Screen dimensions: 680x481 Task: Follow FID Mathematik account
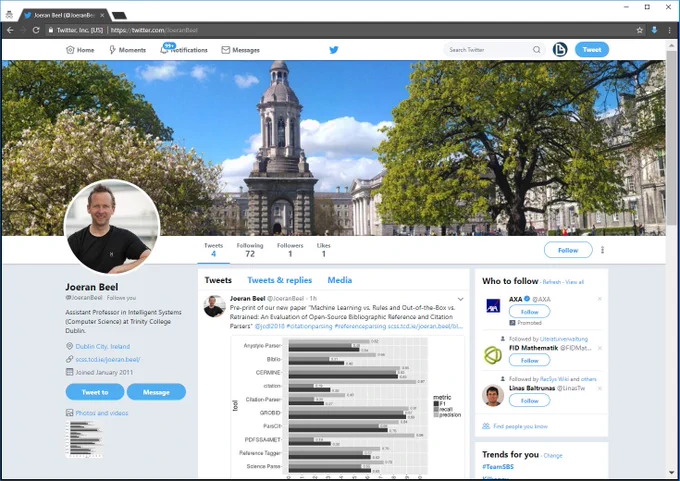(529, 360)
